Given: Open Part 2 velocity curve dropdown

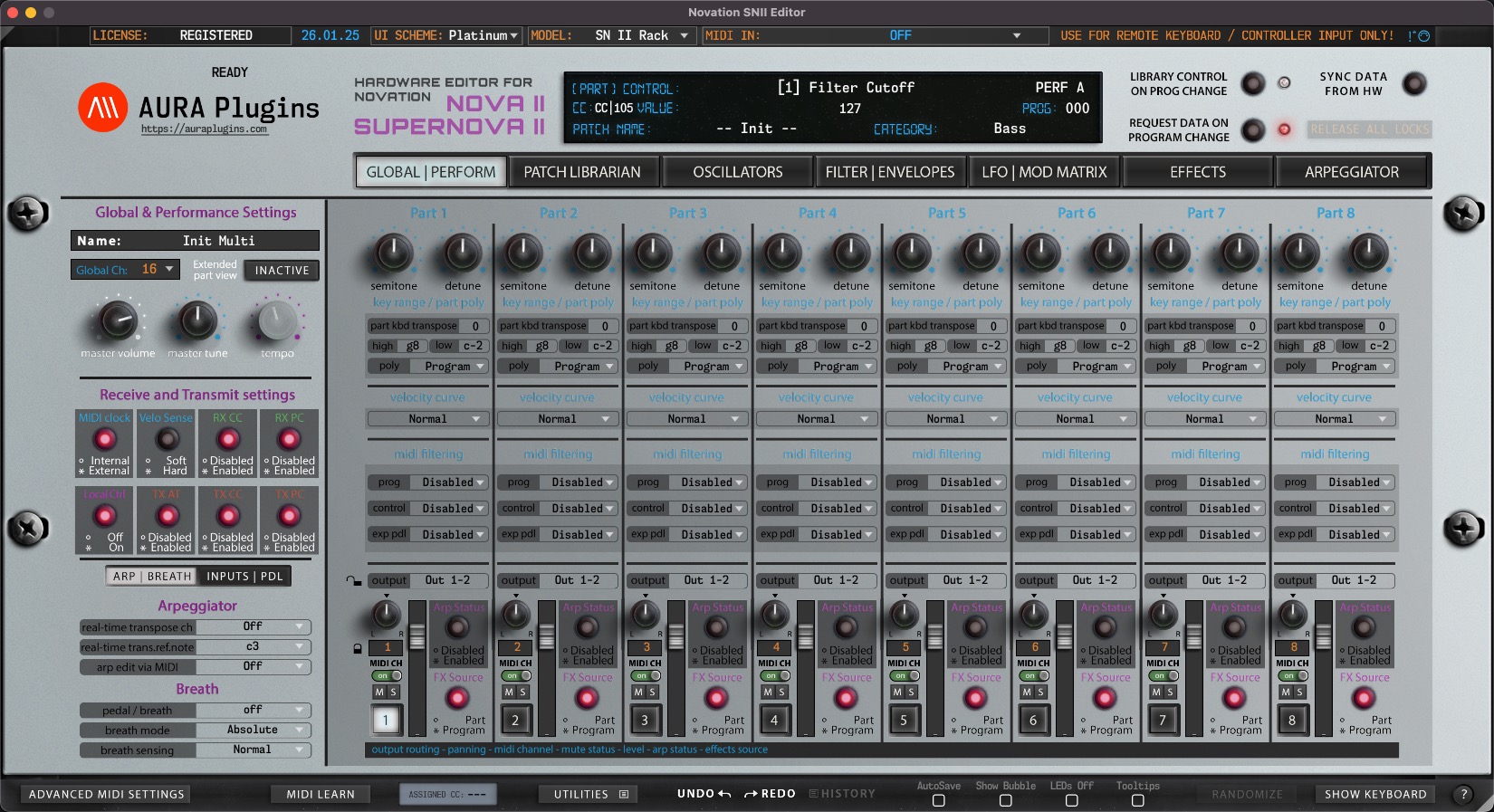Looking at the screenshot, I should [557, 419].
